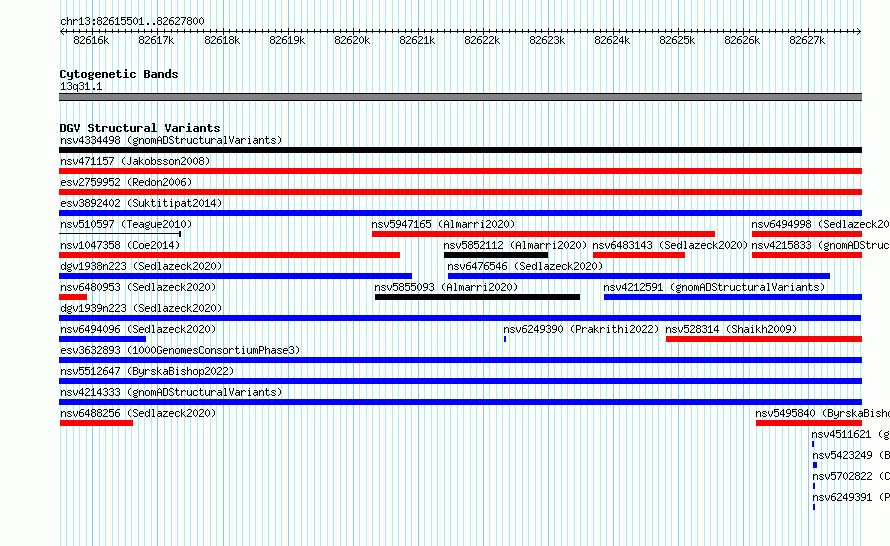The width and height of the screenshot is (890, 546).
Task: Select the nsv4511621 variant label
Action: coord(850,434)
